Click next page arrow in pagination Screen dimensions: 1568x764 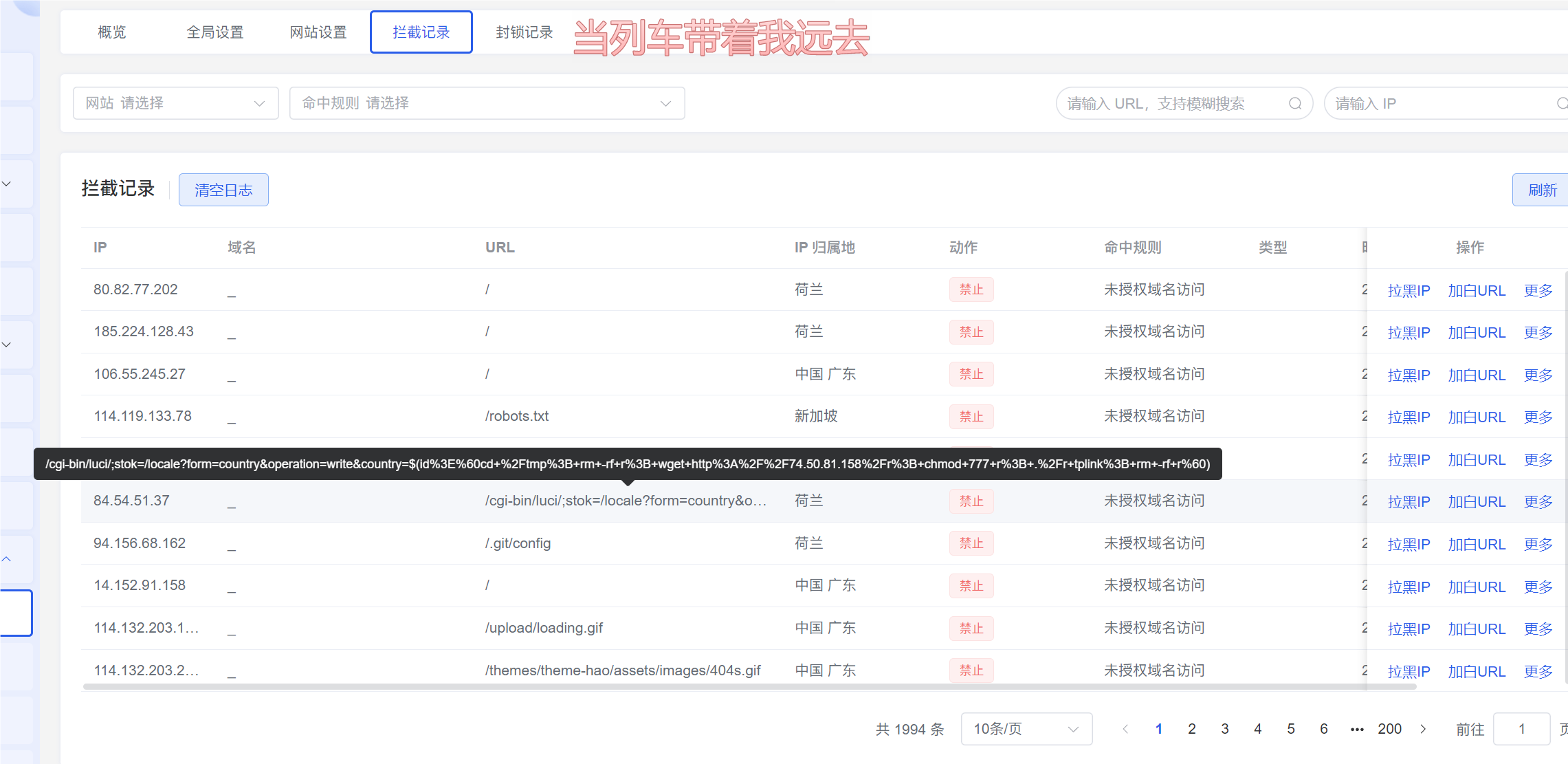[x=1423, y=729]
